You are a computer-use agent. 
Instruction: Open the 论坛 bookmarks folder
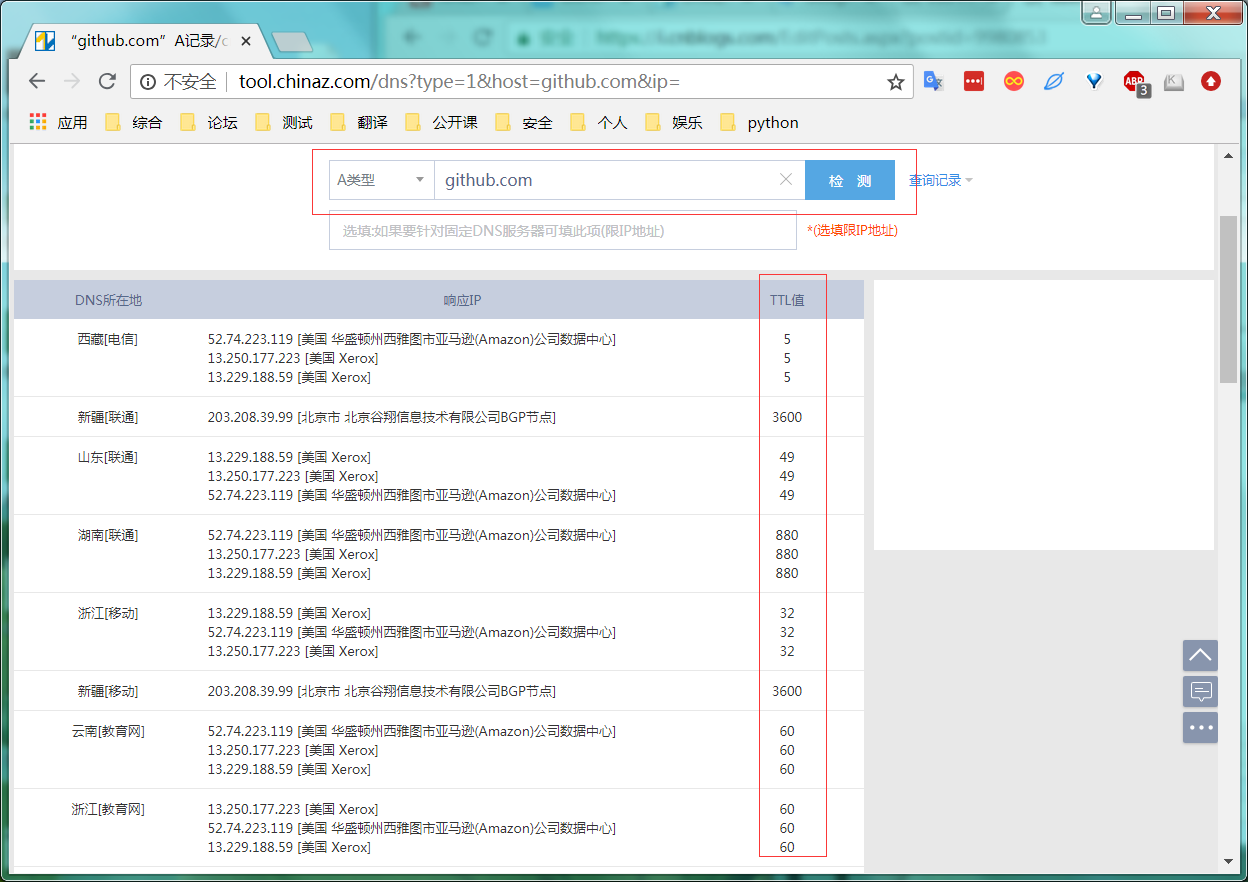click(x=209, y=123)
